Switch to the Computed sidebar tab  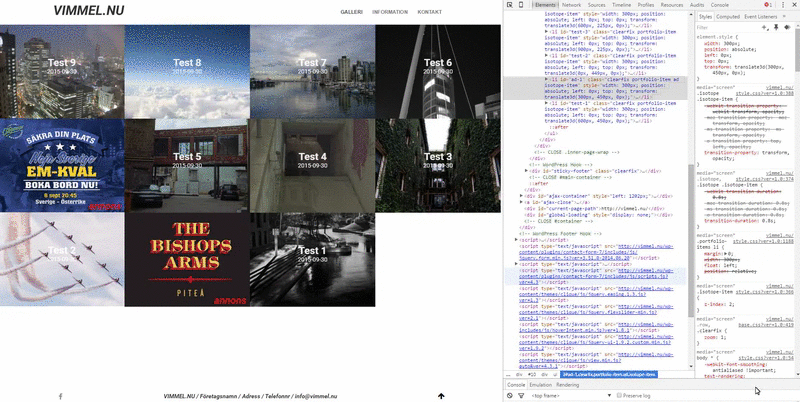[728, 17]
